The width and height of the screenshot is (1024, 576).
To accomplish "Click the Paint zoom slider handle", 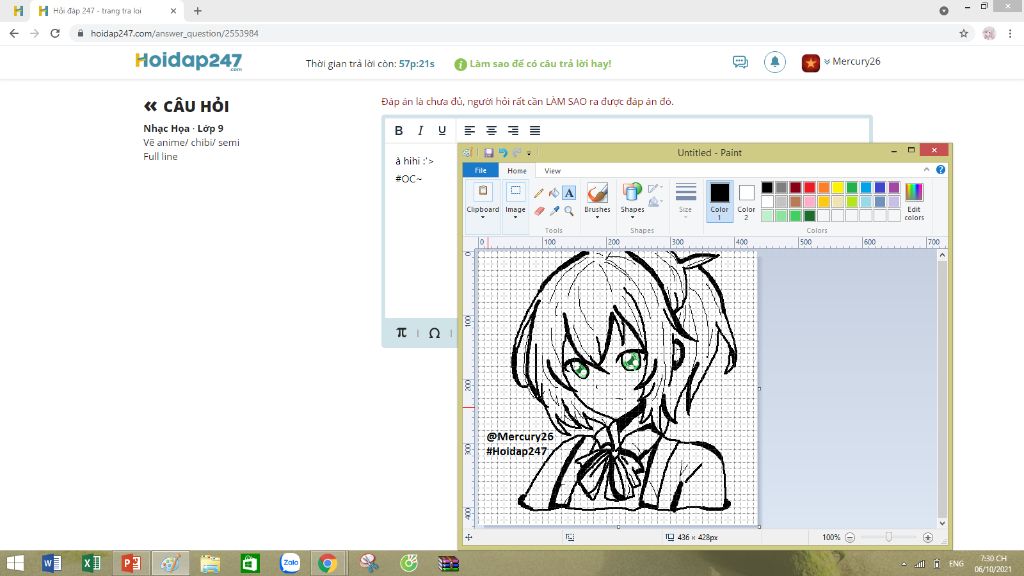I will point(889,537).
